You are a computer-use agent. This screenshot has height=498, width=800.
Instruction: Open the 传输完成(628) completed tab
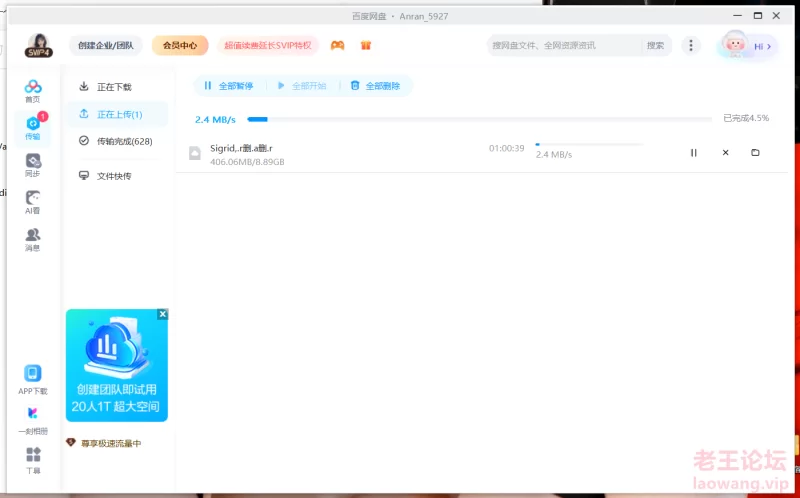click(x=118, y=141)
